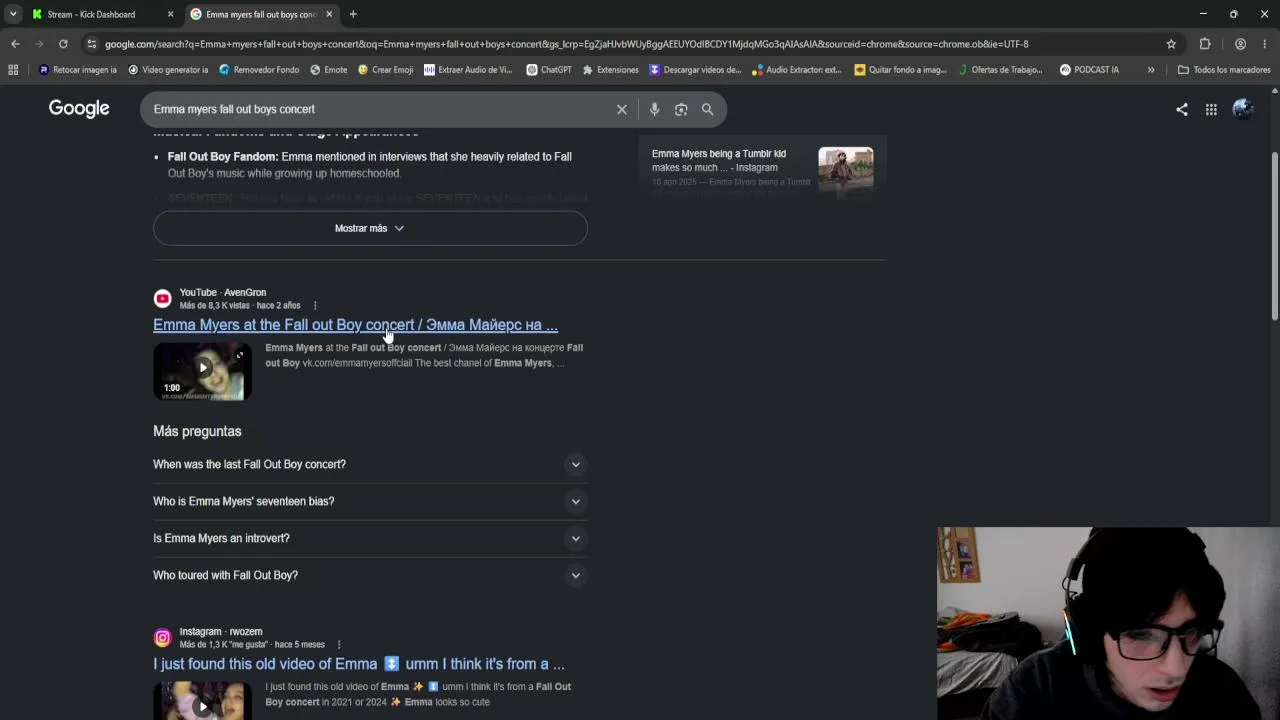Open the Google apps launcher grid
The image size is (1280, 720).
pos(1211,109)
